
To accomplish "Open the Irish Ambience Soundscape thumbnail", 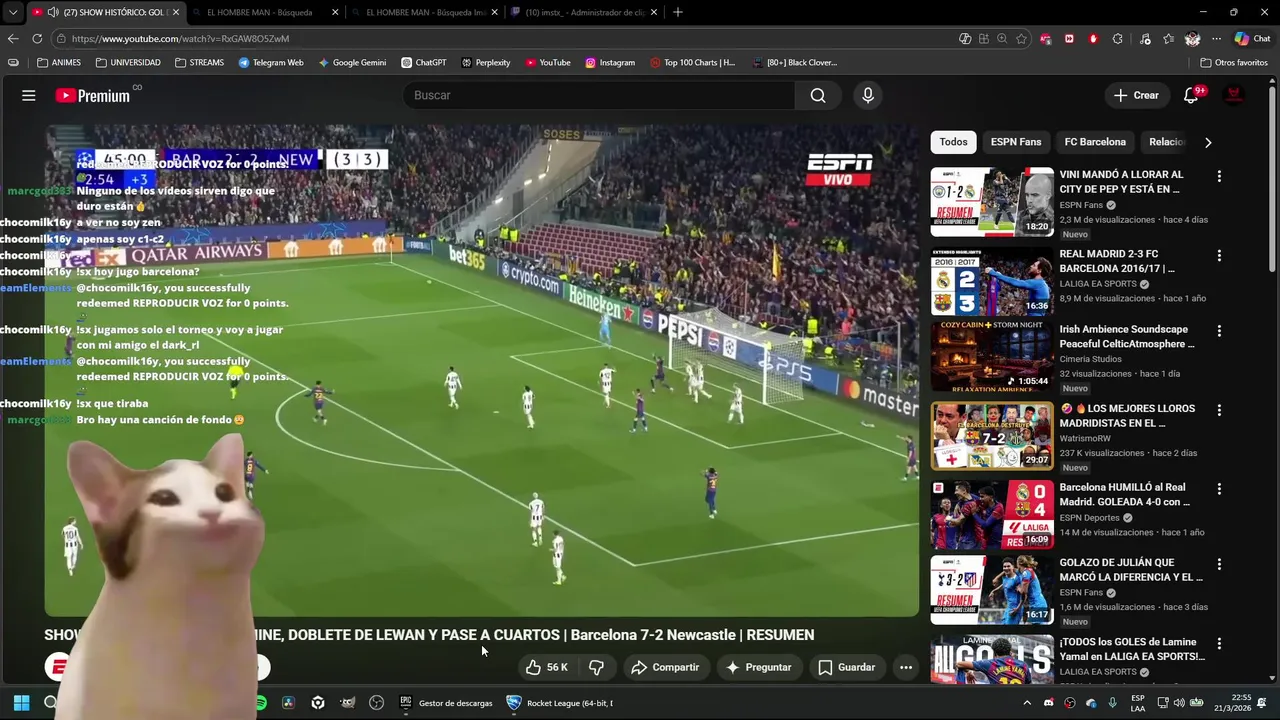I will (992, 356).
